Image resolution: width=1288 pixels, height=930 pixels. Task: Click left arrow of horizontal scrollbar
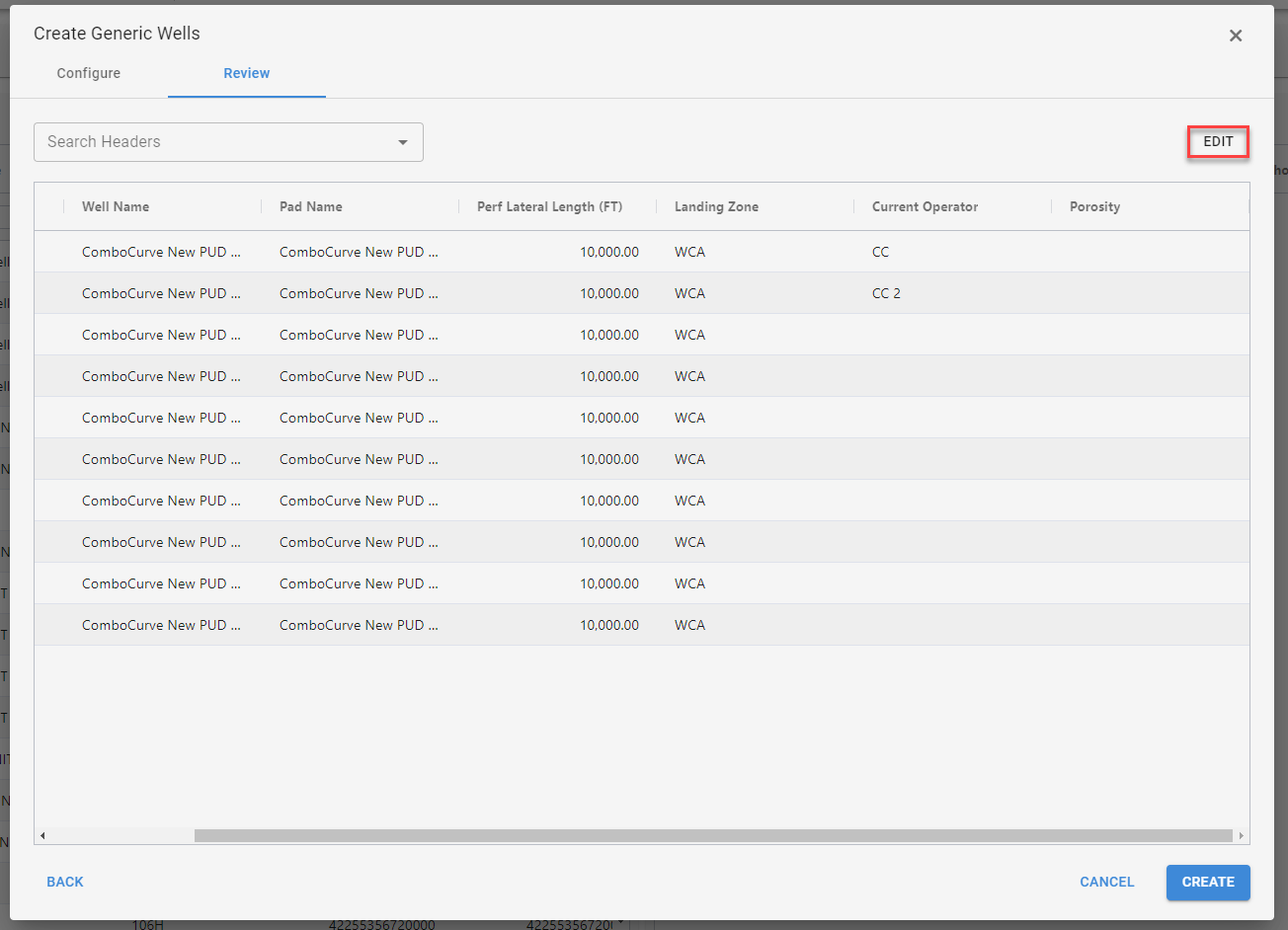[41, 836]
